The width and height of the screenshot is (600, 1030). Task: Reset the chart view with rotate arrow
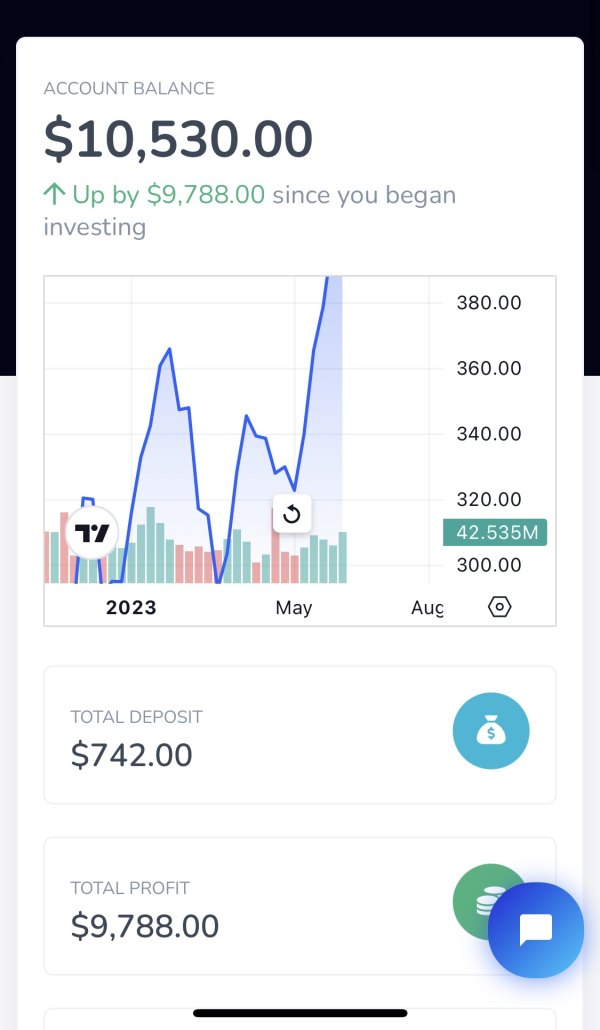point(292,514)
